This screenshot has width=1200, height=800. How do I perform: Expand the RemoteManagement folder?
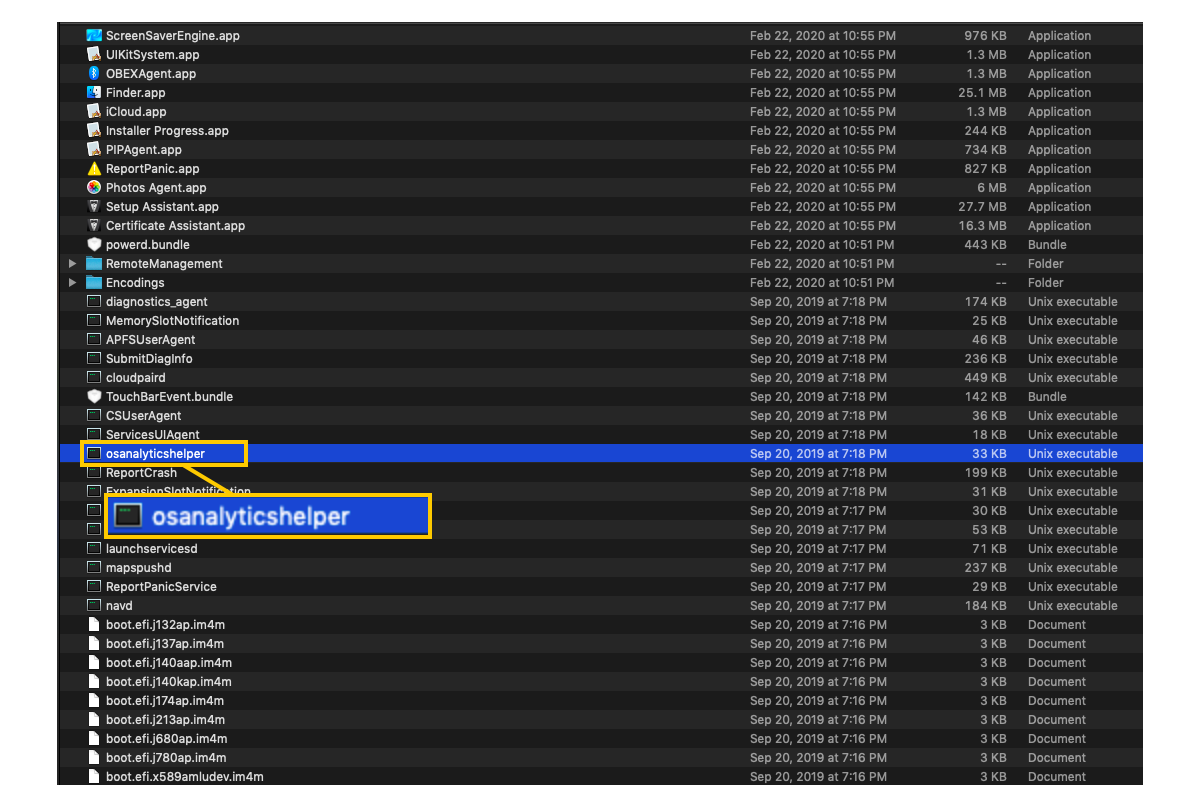(72, 264)
